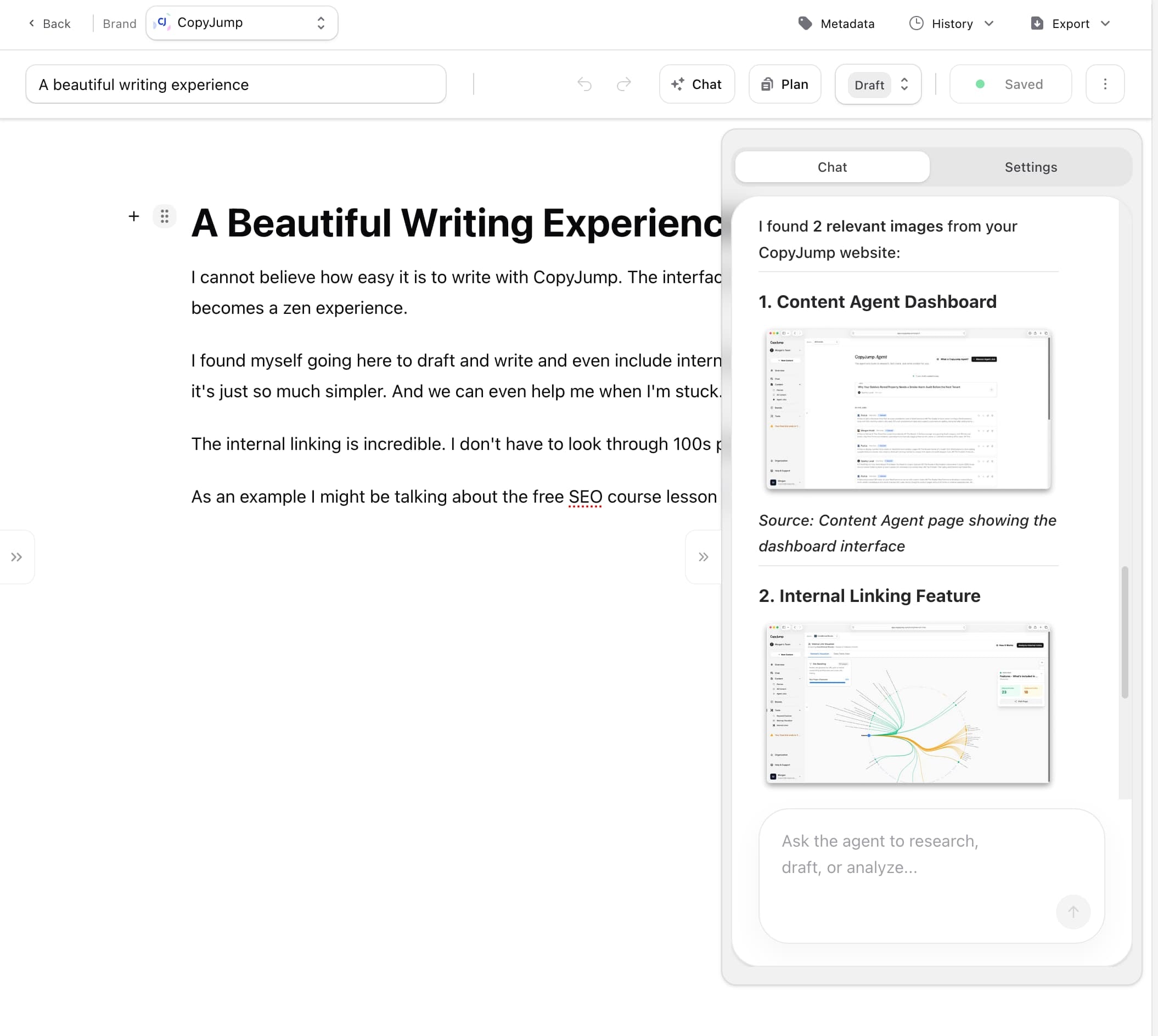The width and height of the screenshot is (1158, 1036).
Task: Click the agent message input field
Action: click(931, 875)
